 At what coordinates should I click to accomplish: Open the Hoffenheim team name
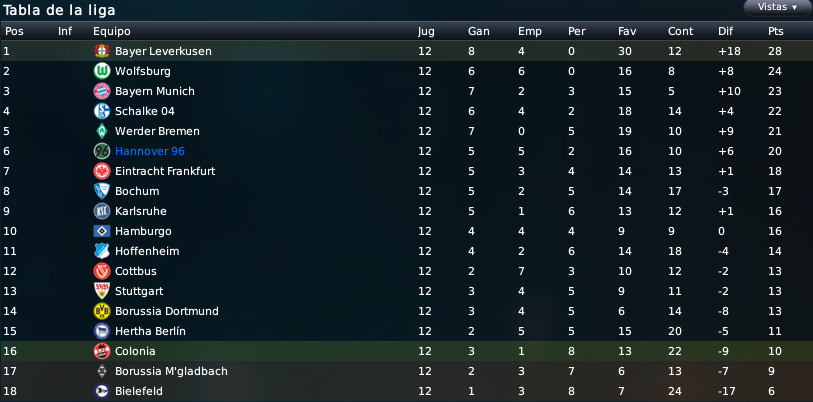click(147, 251)
